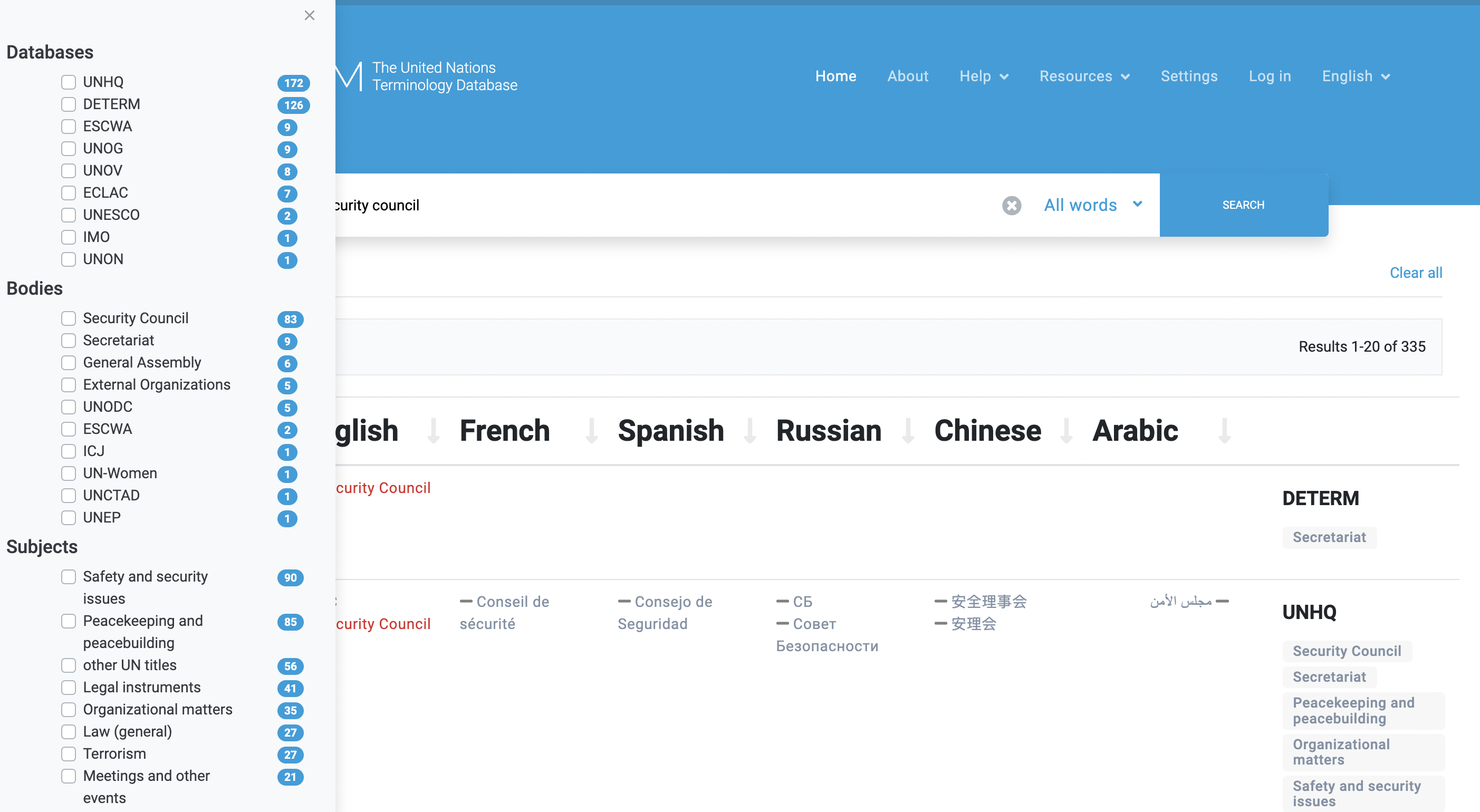Check Safety and security issues filter
Image resolution: width=1480 pixels, height=812 pixels.
pyautogui.click(x=69, y=577)
